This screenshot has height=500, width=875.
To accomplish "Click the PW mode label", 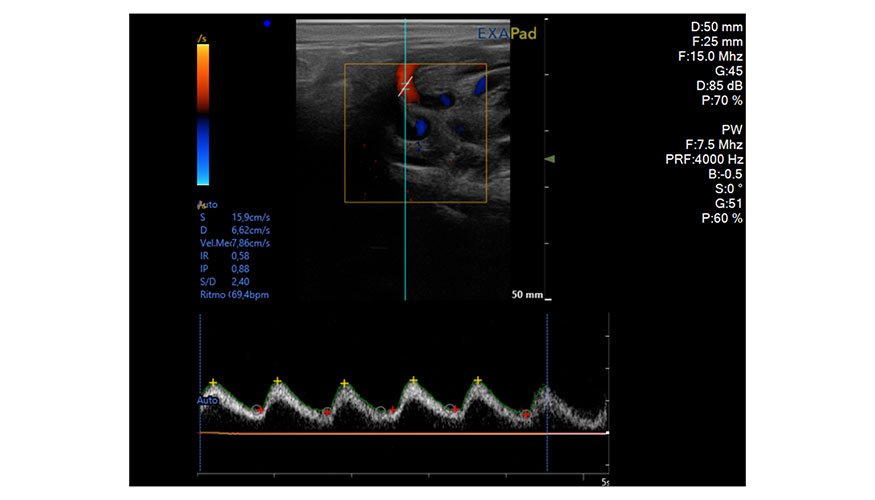I will point(732,129).
